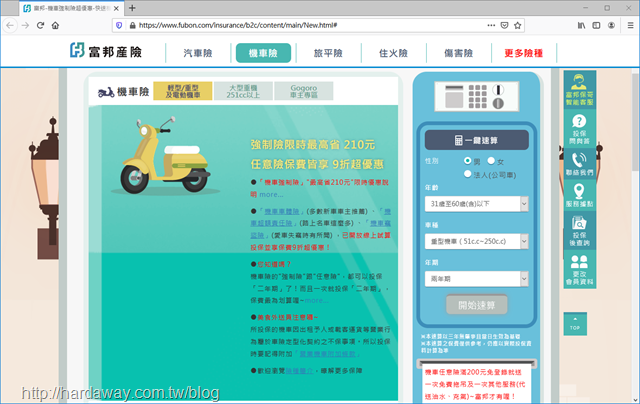The width and height of the screenshot is (640, 404).
Task: Click the 更改會員資料 member icon
Action: 580,270
